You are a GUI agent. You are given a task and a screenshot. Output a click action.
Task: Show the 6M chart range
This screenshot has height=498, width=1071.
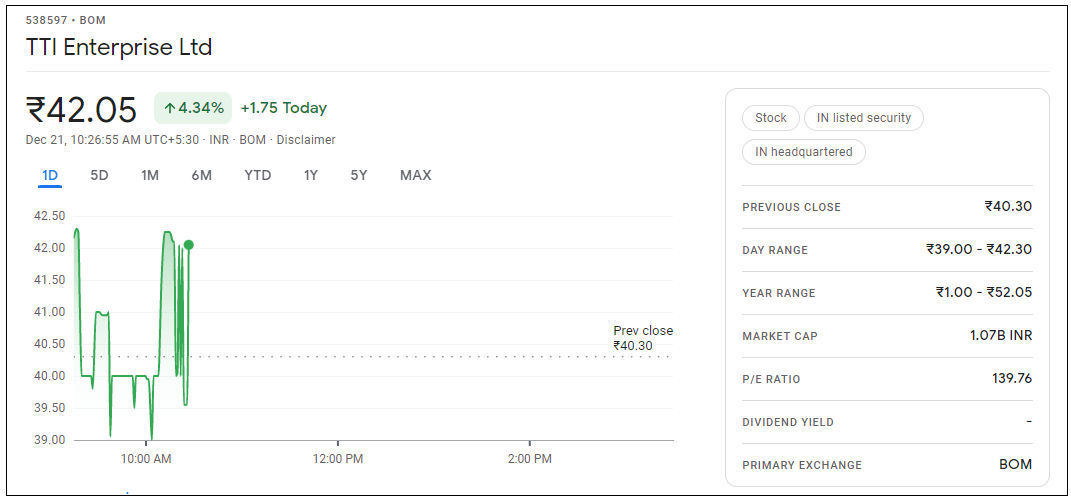(201, 176)
